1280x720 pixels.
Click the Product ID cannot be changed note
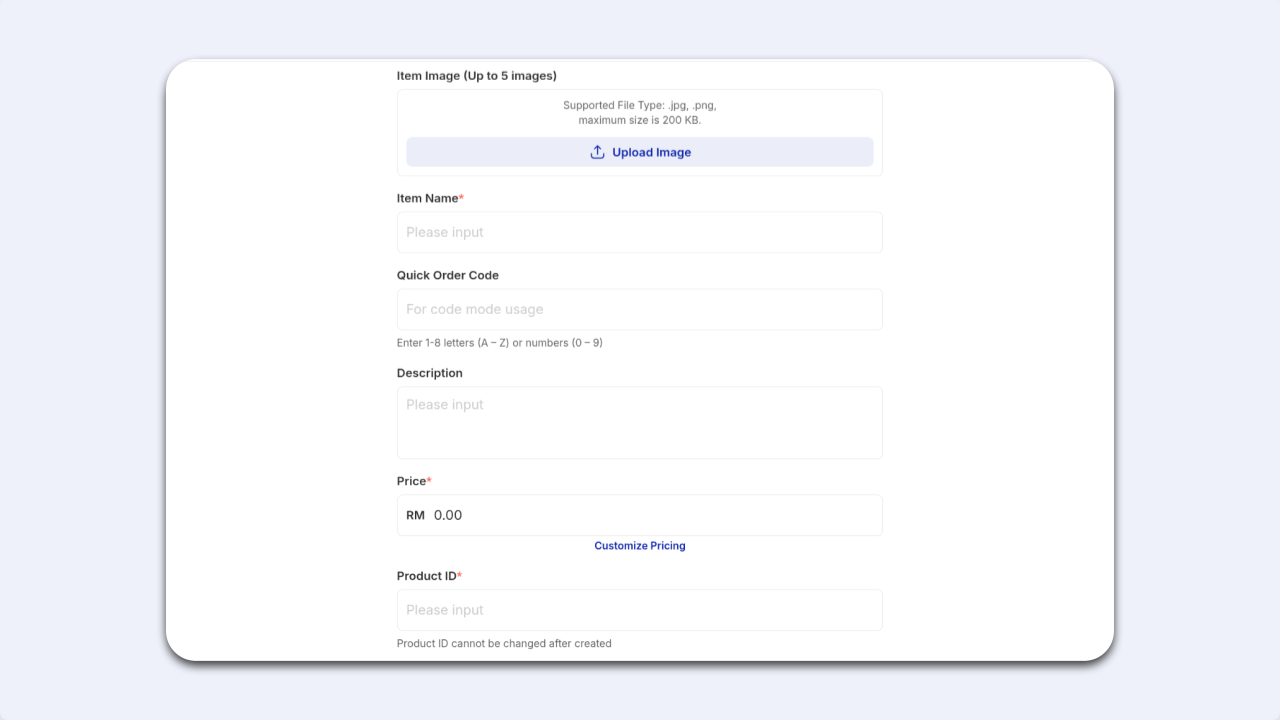point(504,643)
